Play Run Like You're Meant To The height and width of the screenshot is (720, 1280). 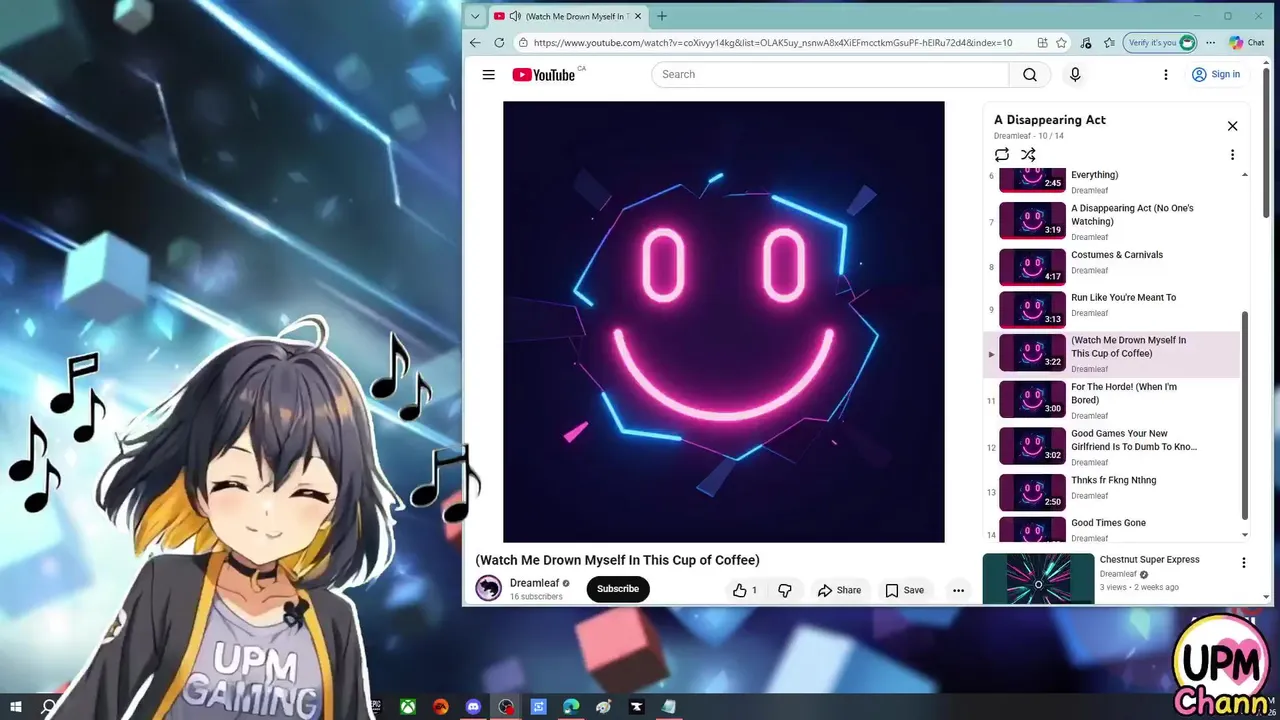point(1112,310)
